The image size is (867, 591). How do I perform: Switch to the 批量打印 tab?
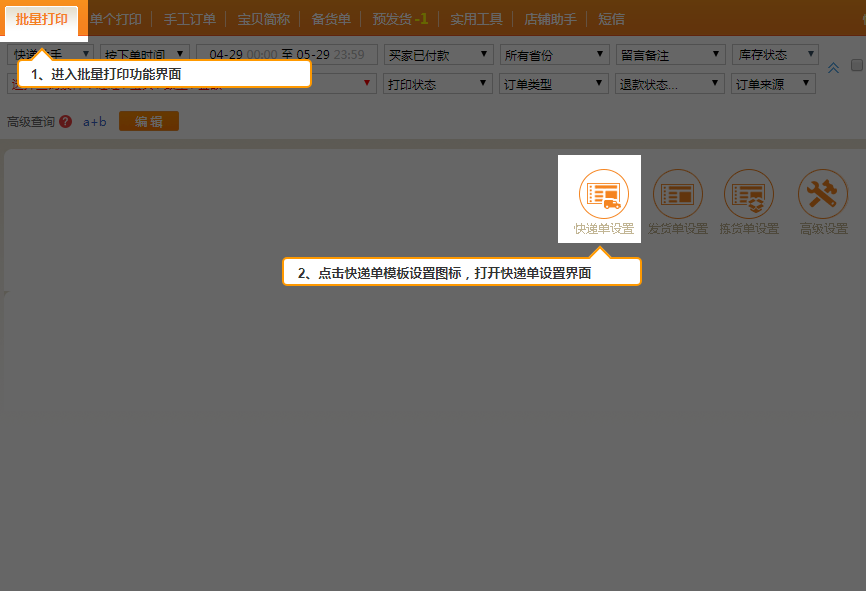pyautogui.click(x=42, y=19)
